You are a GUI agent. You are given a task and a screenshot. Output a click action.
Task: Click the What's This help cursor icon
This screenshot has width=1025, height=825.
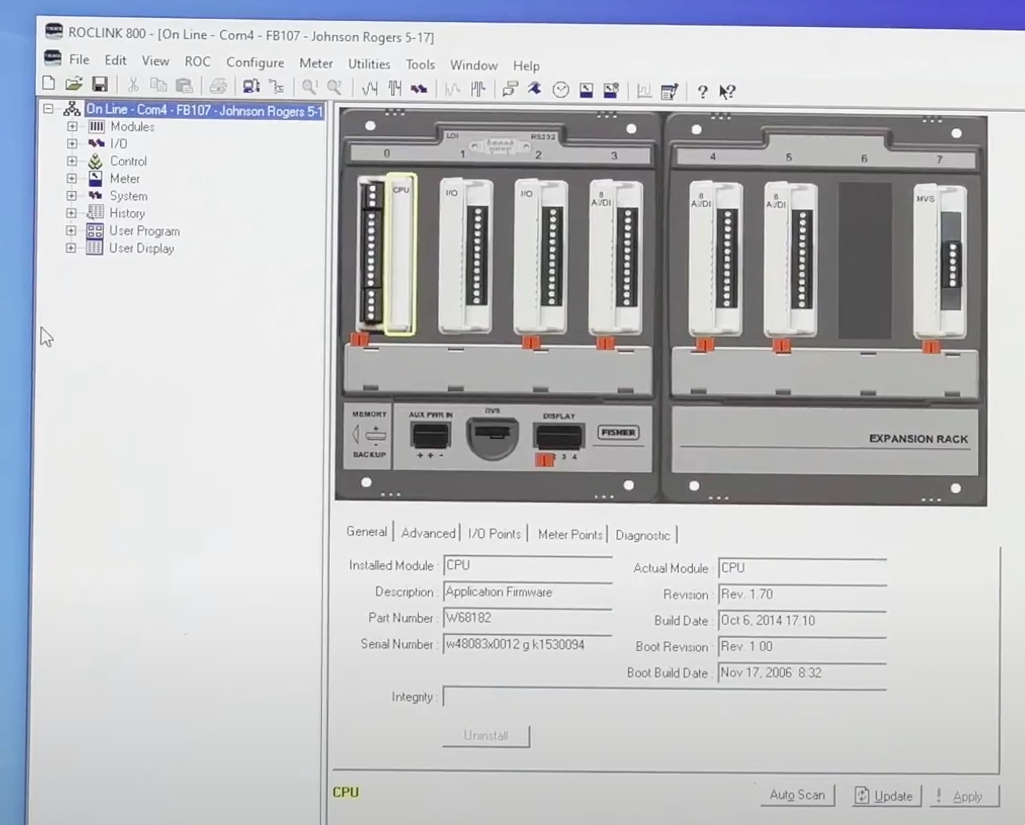pos(727,92)
